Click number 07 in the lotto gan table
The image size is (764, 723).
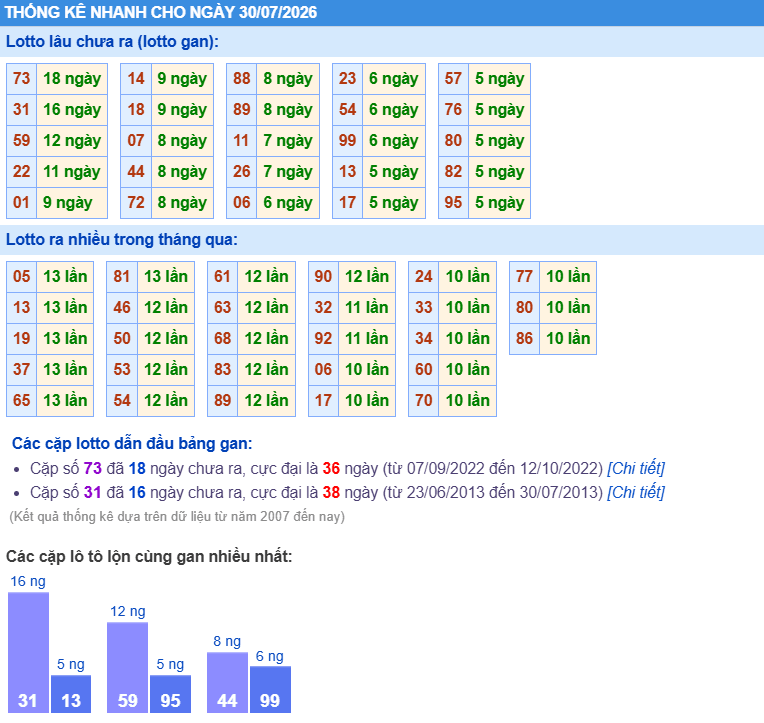click(x=136, y=141)
